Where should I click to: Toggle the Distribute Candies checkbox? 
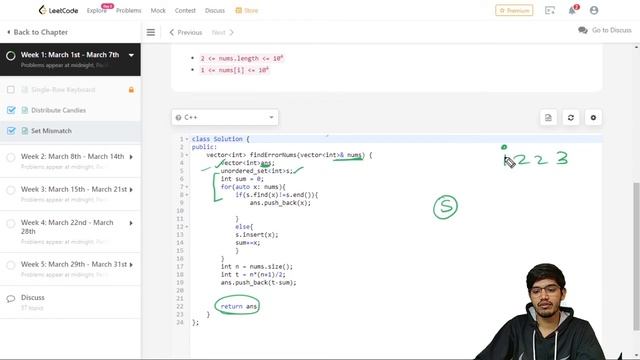click(x=11, y=110)
